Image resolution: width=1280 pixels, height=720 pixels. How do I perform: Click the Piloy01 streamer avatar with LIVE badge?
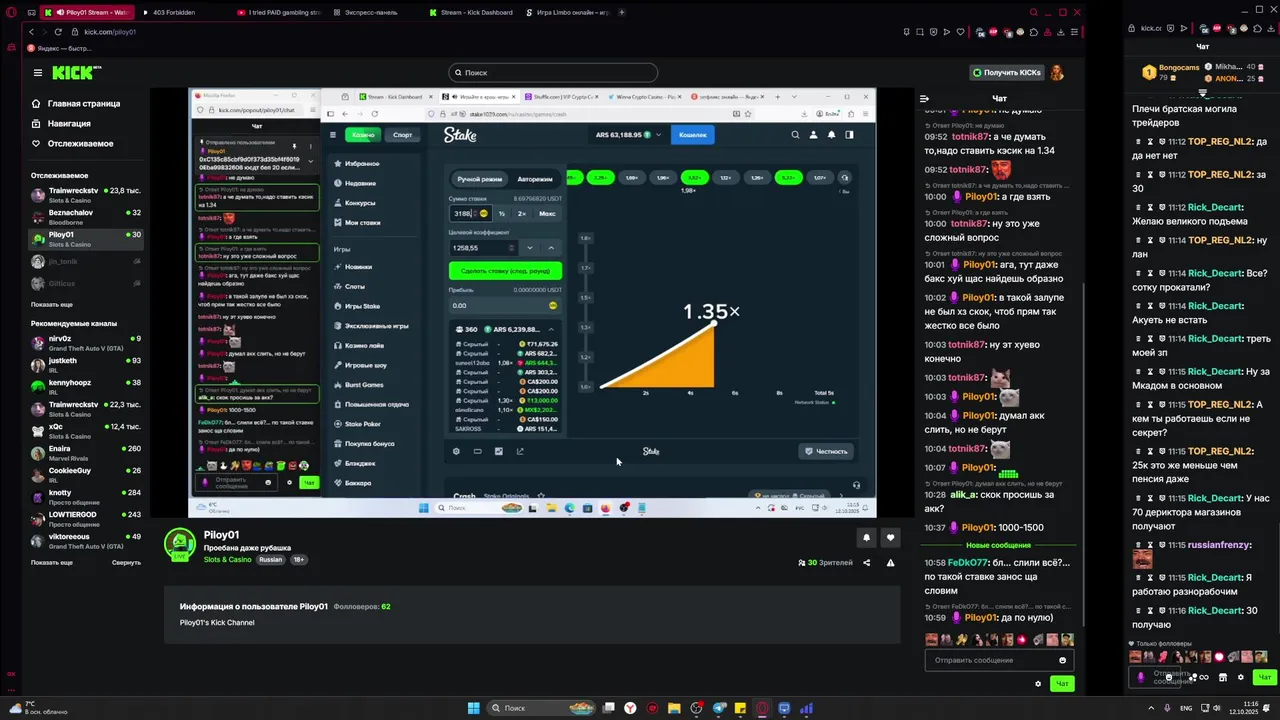click(x=180, y=545)
